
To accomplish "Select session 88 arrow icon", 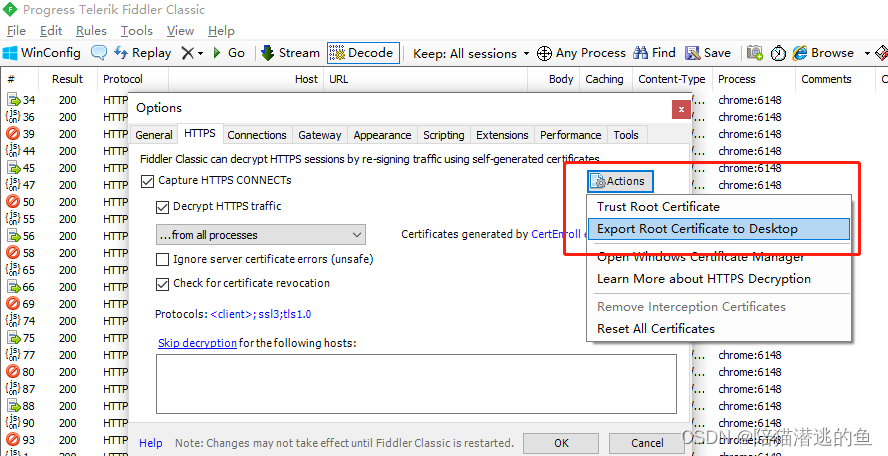I will coord(13,406).
